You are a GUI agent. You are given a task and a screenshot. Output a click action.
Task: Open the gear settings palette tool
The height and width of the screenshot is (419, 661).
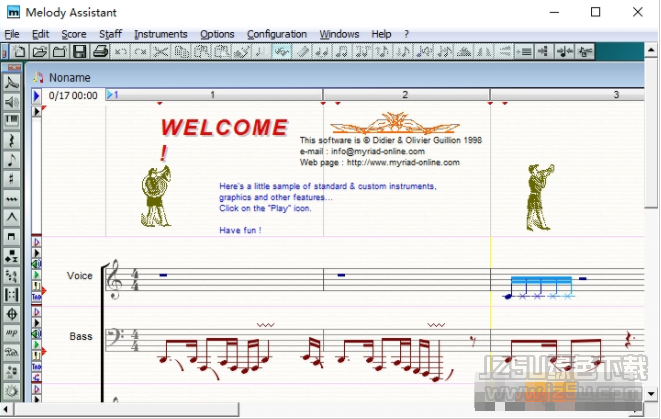point(12,391)
